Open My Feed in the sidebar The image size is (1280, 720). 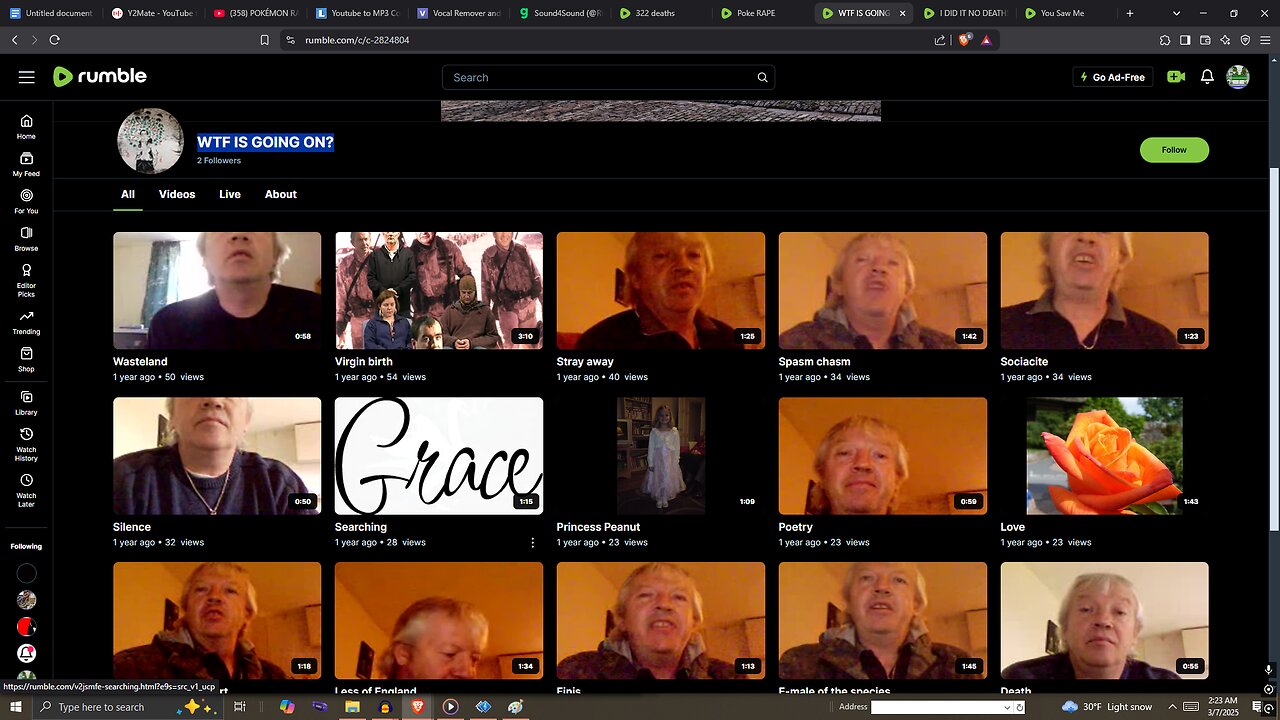(x=26, y=164)
